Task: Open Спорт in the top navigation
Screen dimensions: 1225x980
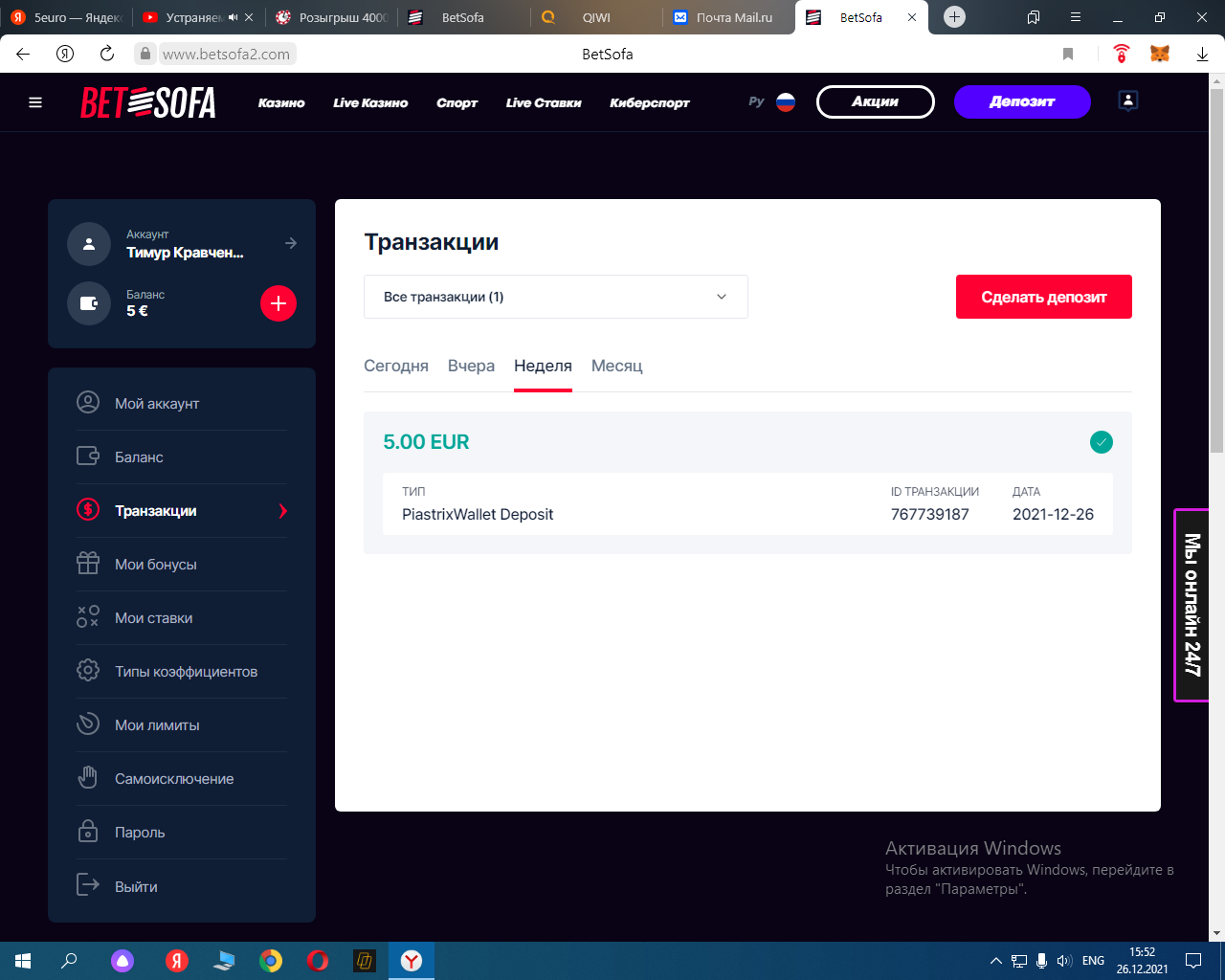Action: coord(457,102)
